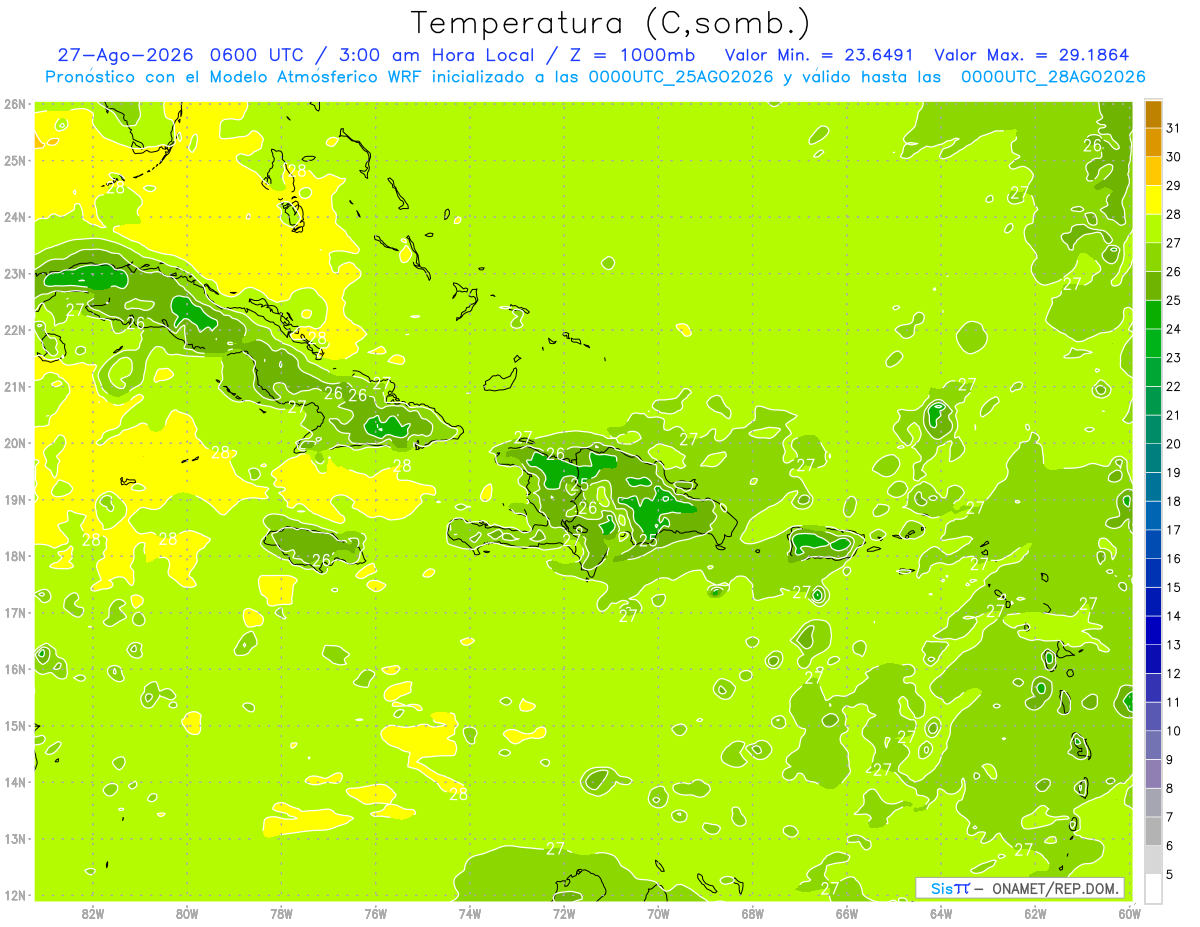1200x927 pixels.
Task: Click the latitude label "12N"
Action: pos(15,895)
